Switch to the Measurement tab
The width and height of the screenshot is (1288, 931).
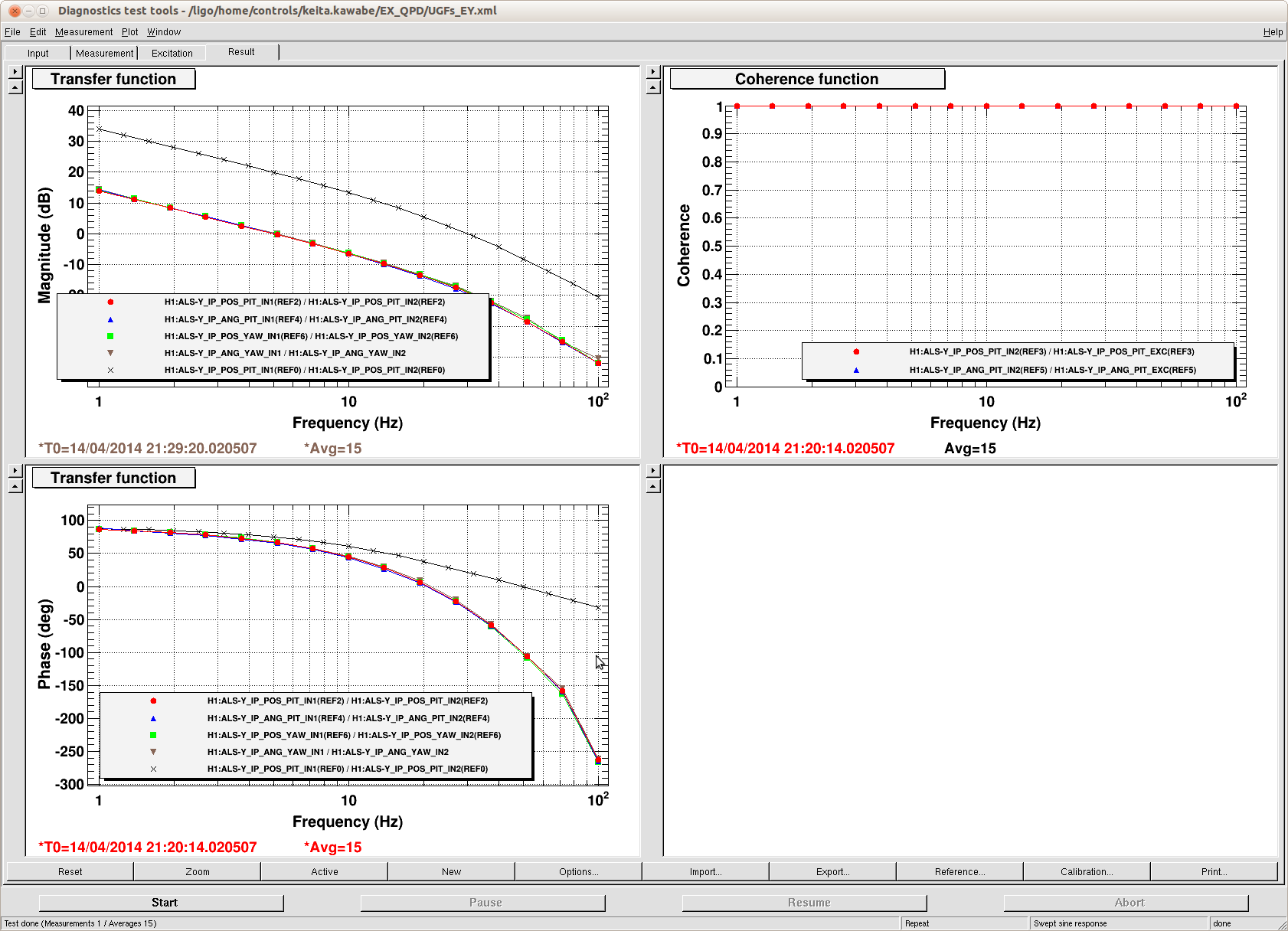[x=104, y=54]
